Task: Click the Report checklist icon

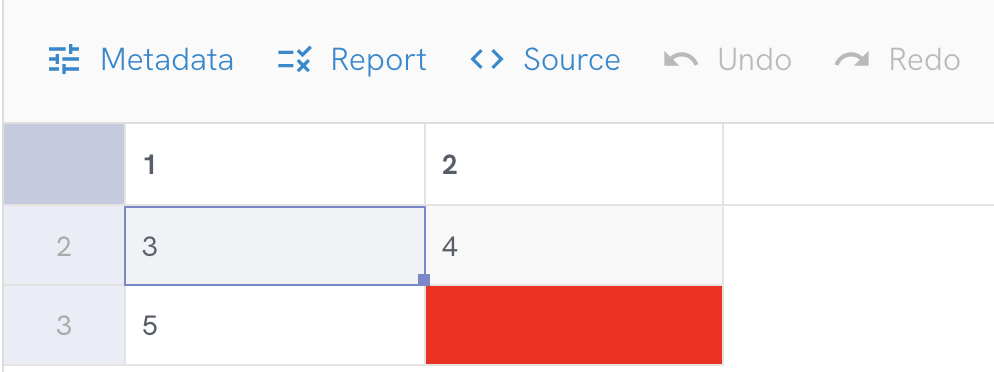Action: 294,60
